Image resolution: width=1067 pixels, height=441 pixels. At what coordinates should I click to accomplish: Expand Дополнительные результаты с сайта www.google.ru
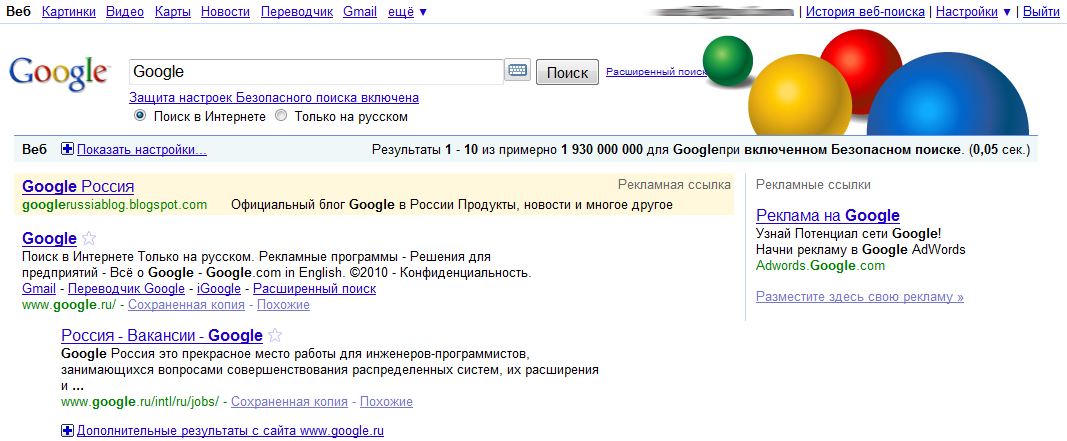point(231,430)
